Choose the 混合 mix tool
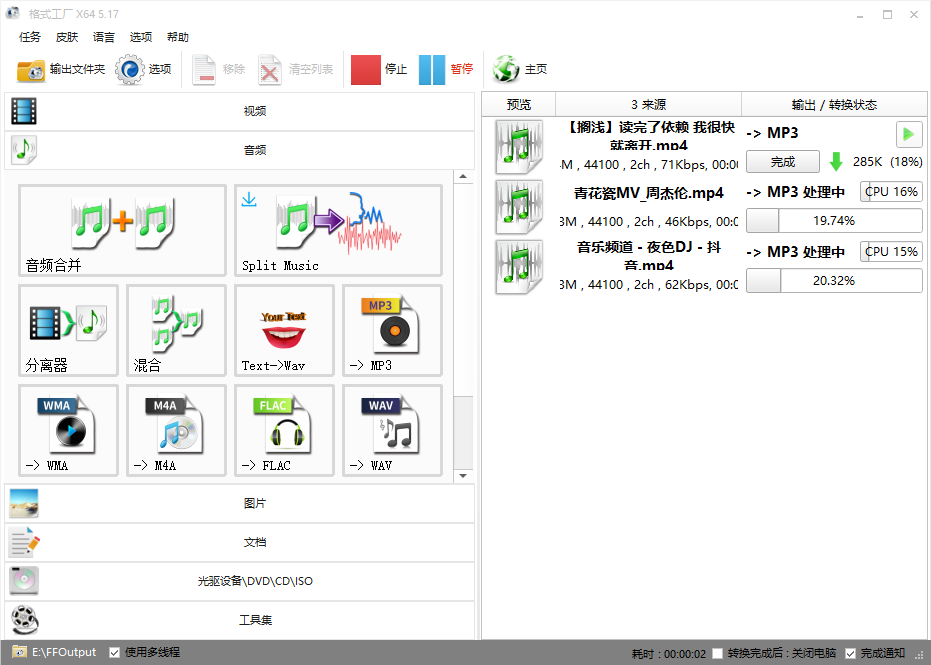Image resolution: width=931 pixels, height=665 pixels. (x=176, y=330)
